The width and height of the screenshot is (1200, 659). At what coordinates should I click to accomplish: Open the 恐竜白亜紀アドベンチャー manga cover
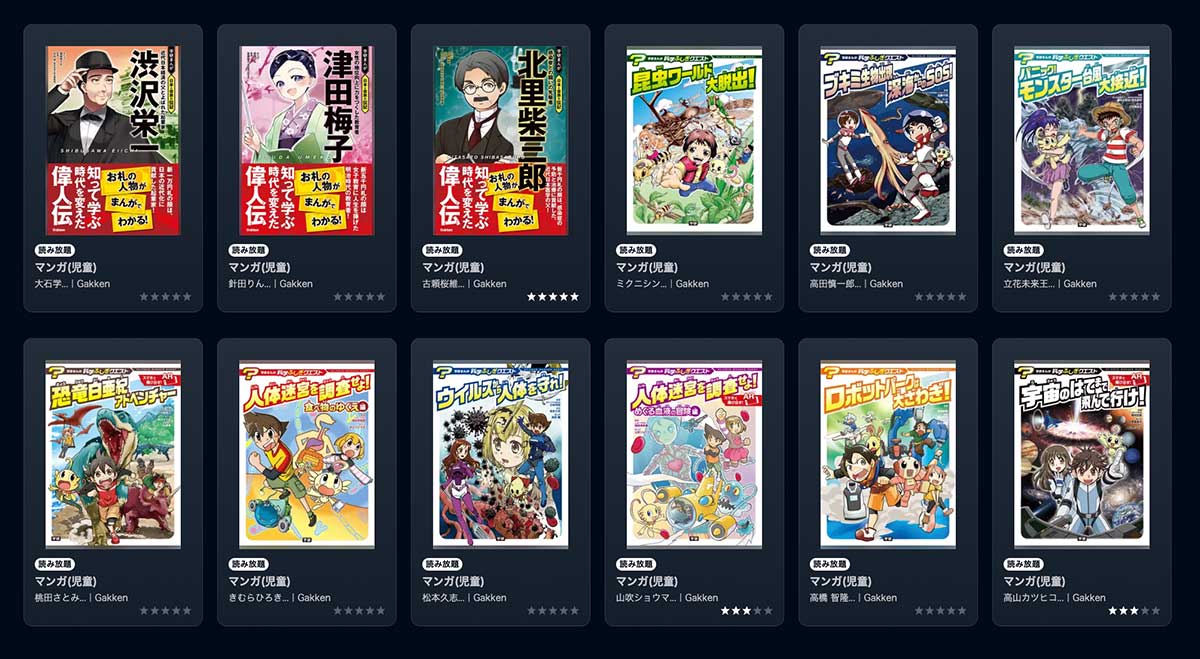(113, 454)
